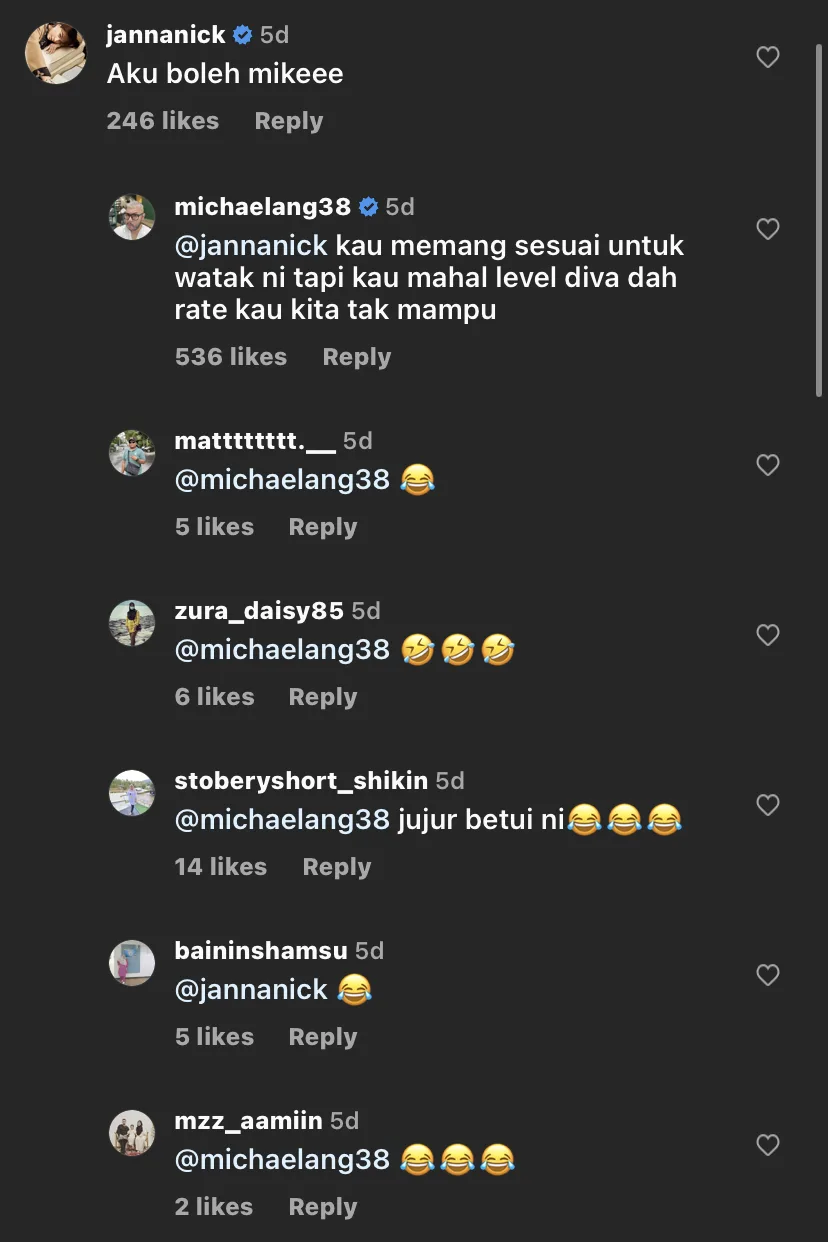This screenshot has width=828, height=1242.
Task: Open zura_daisy85's profile via username
Action: [258, 611]
